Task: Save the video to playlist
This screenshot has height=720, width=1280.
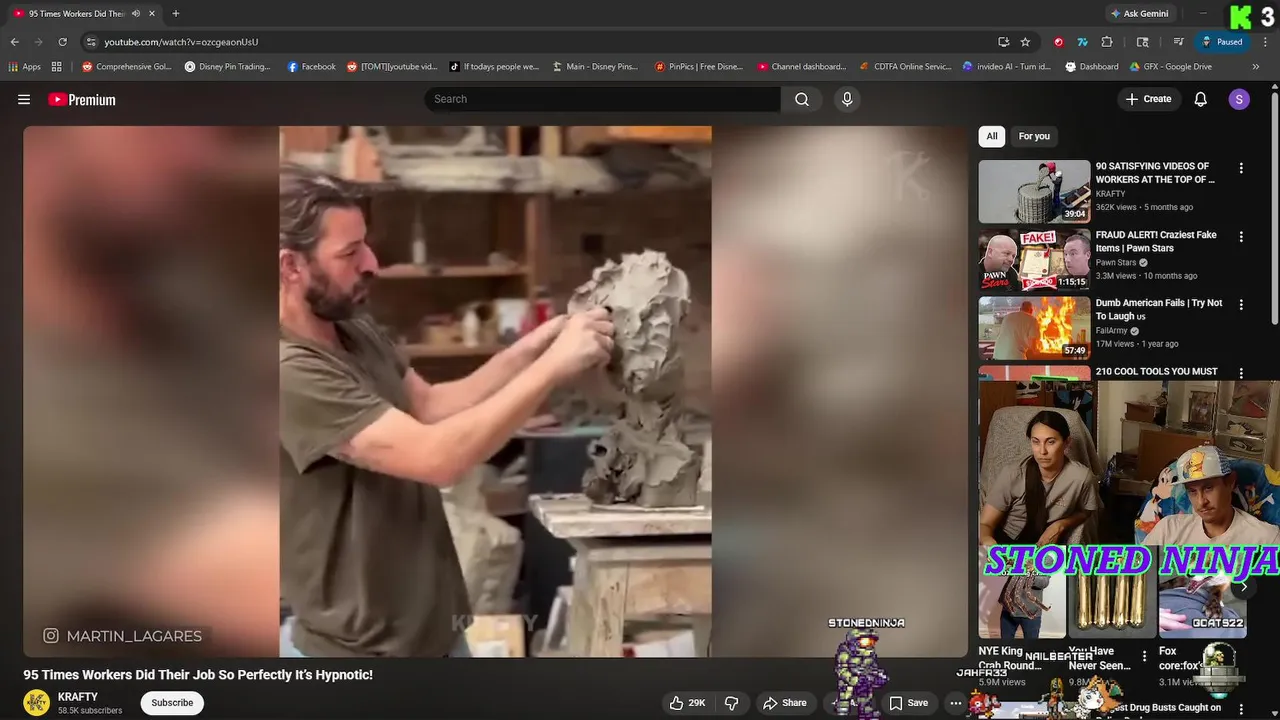Action: pos(909,703)
